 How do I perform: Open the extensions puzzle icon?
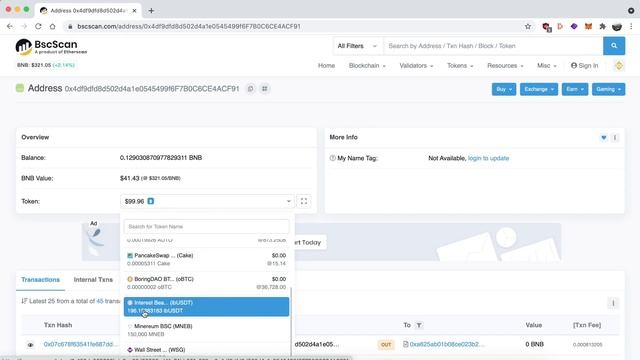602,26
